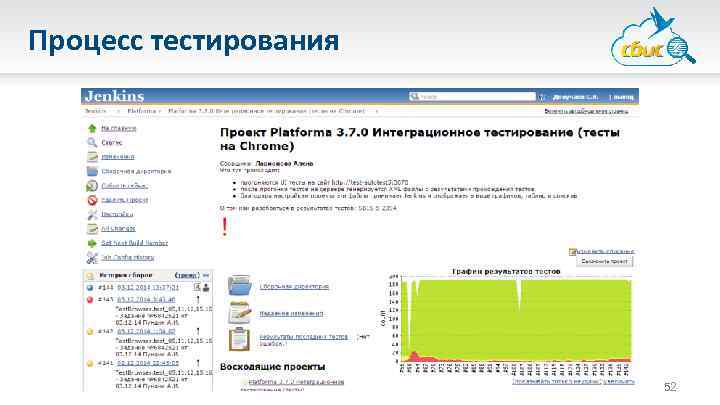Click the notepad Changes icon in sidebar

point(92,157)
